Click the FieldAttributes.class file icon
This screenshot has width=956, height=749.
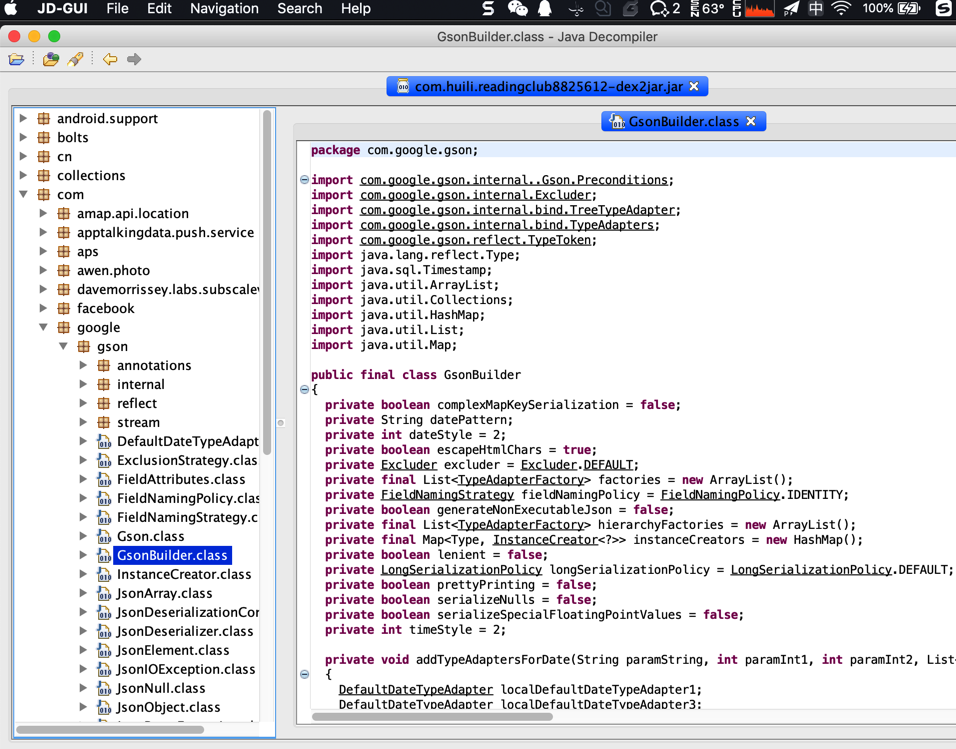[104, 479]
